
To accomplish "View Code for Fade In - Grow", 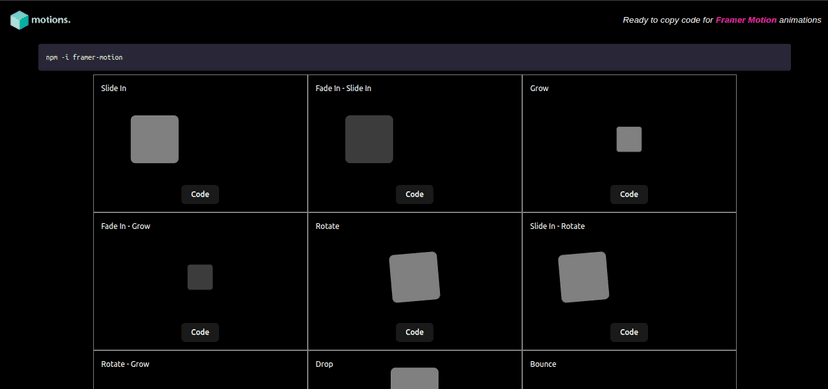I will pyautogui.click(x=200, y=332).
